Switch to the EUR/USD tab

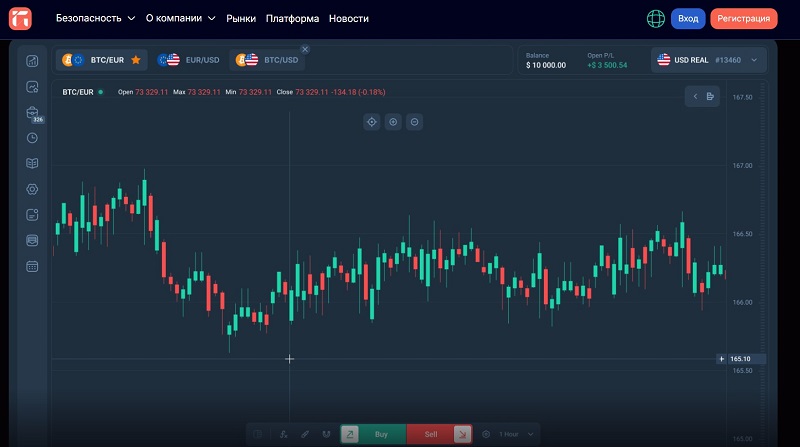191,60
